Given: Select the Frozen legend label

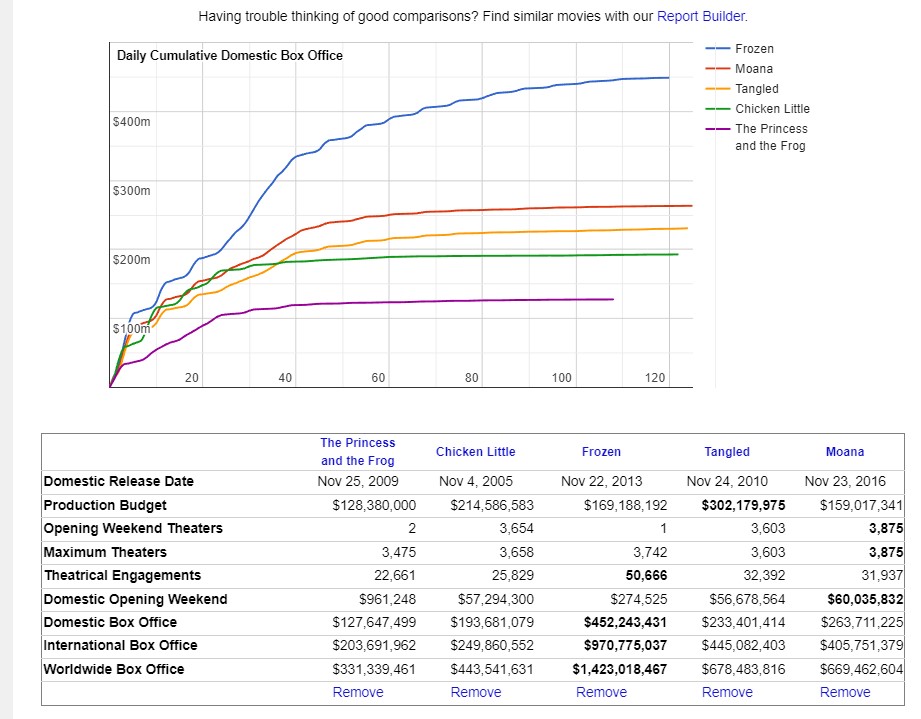Looking at the screenshot, I should (x=754, y=49).
